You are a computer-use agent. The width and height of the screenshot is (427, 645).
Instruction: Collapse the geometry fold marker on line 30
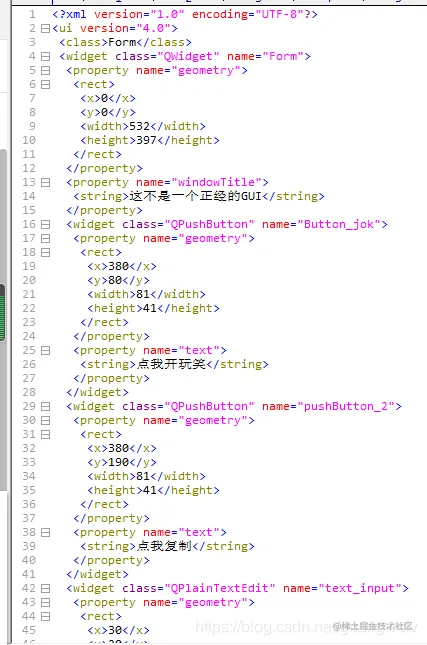point(46,420)
